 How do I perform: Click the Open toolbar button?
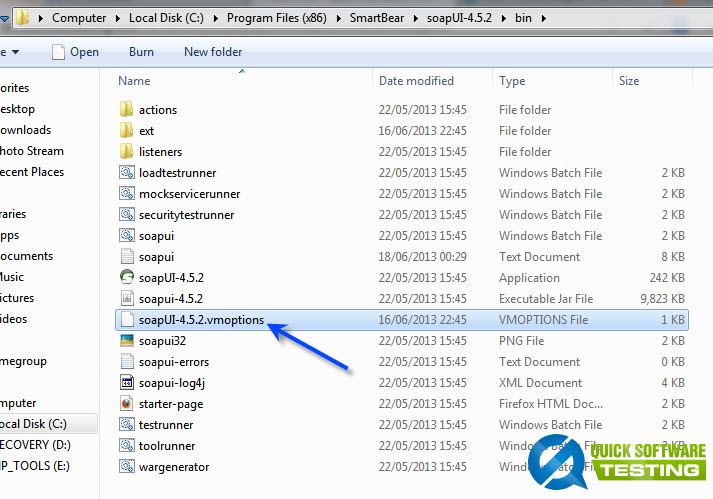(x=76, y=52)
